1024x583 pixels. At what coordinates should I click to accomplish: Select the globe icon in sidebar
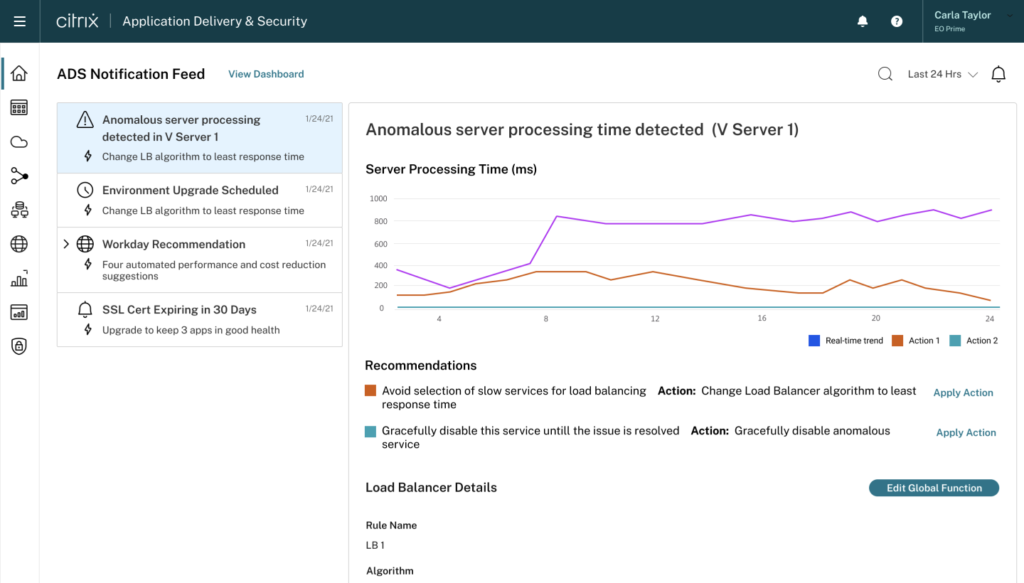point(19,244)
